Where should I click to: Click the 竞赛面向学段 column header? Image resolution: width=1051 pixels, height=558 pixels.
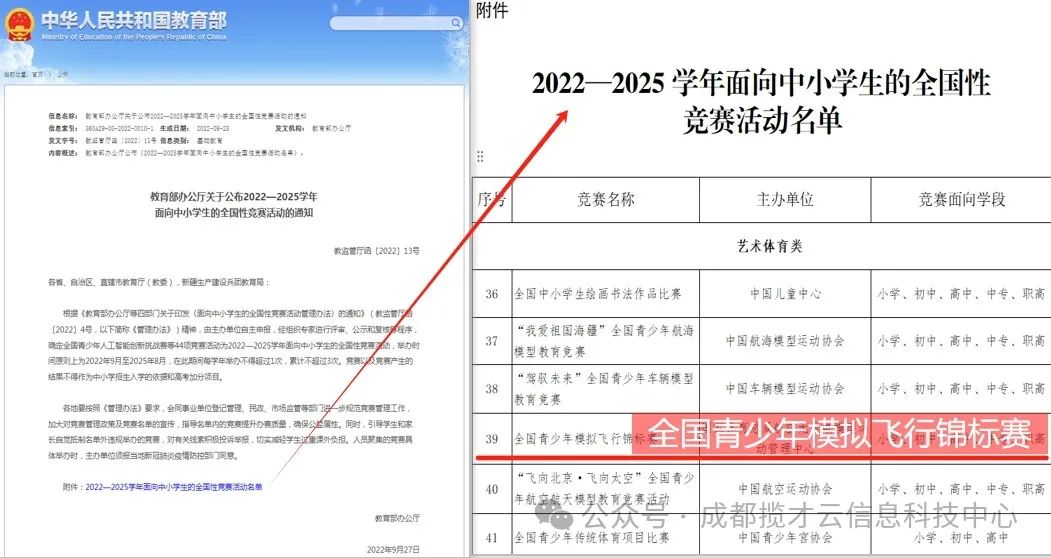tap(962, 199)
